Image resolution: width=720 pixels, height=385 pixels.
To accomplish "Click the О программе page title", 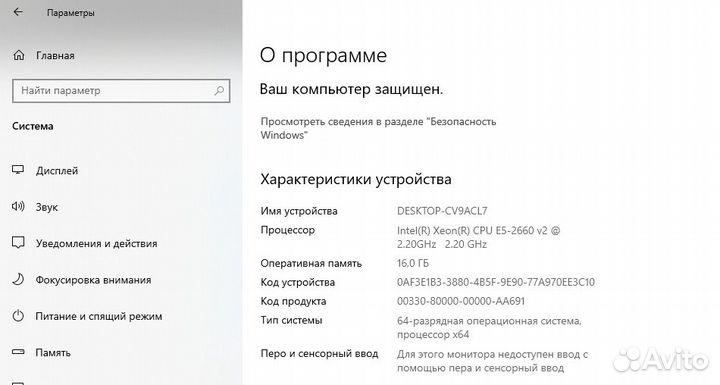I will click(x=323, y=56).
